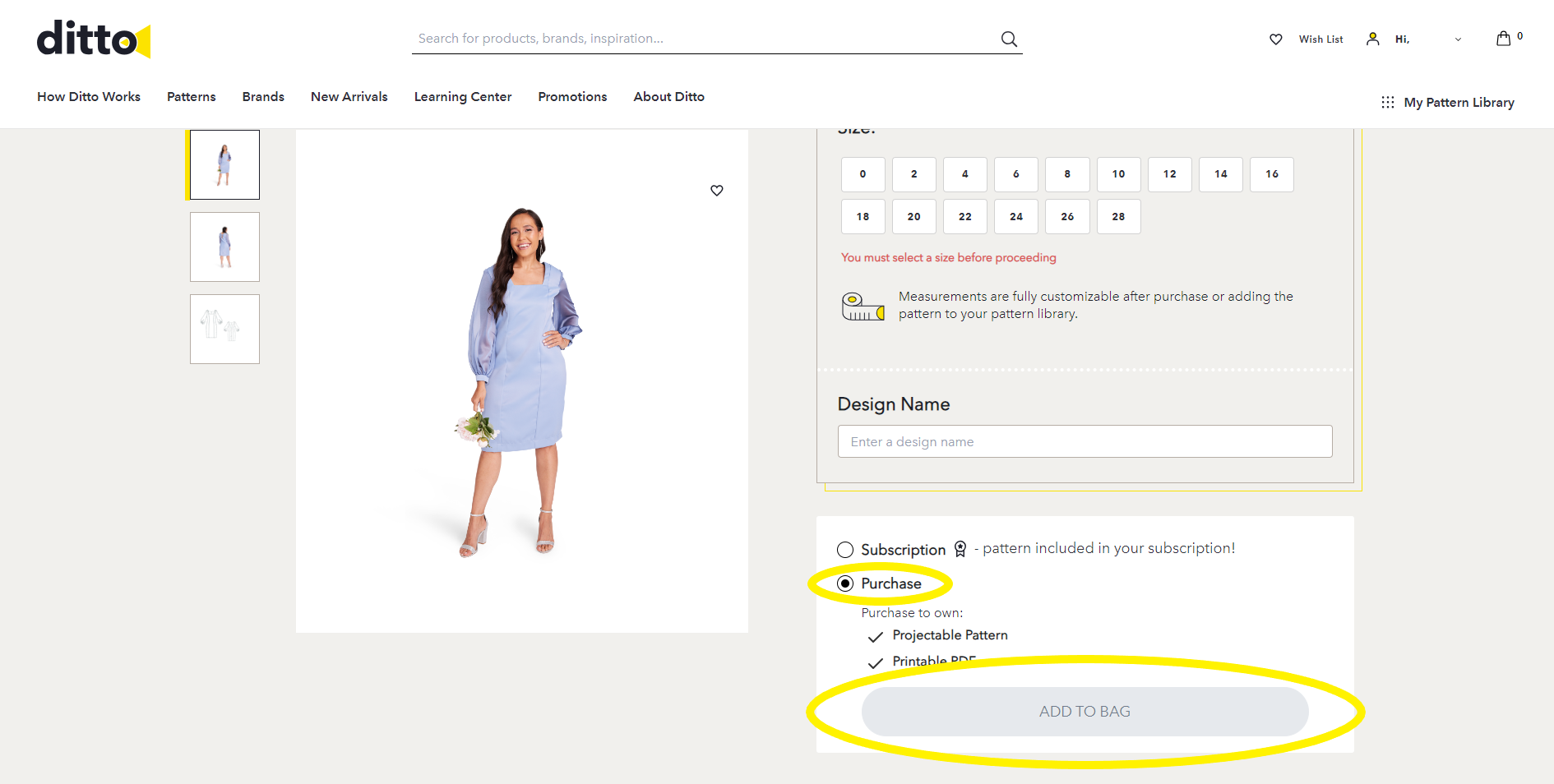1554x784 pixels.
Task: Choose size 4
Action: [965, 174]
